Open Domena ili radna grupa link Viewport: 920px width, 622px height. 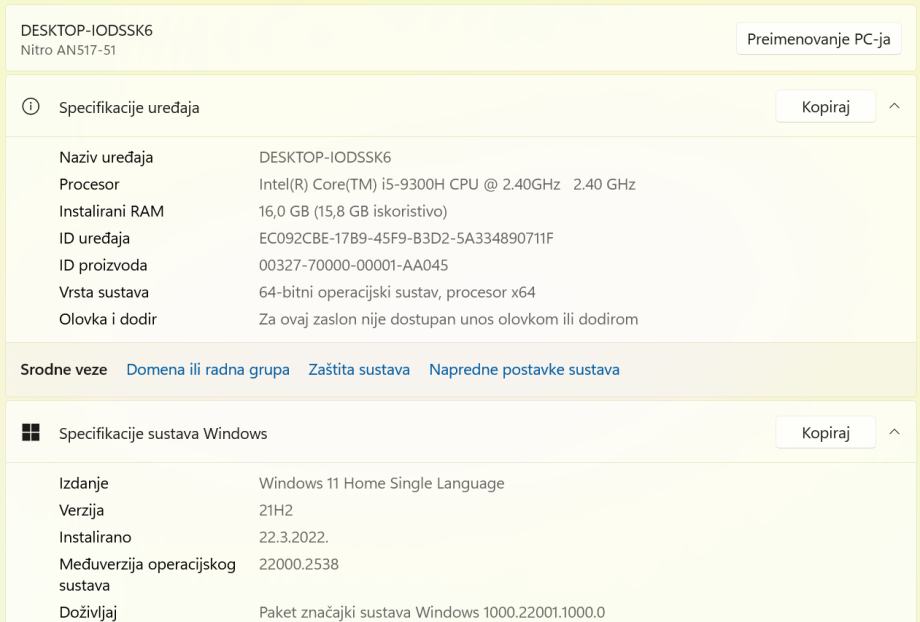coord(208,369)
